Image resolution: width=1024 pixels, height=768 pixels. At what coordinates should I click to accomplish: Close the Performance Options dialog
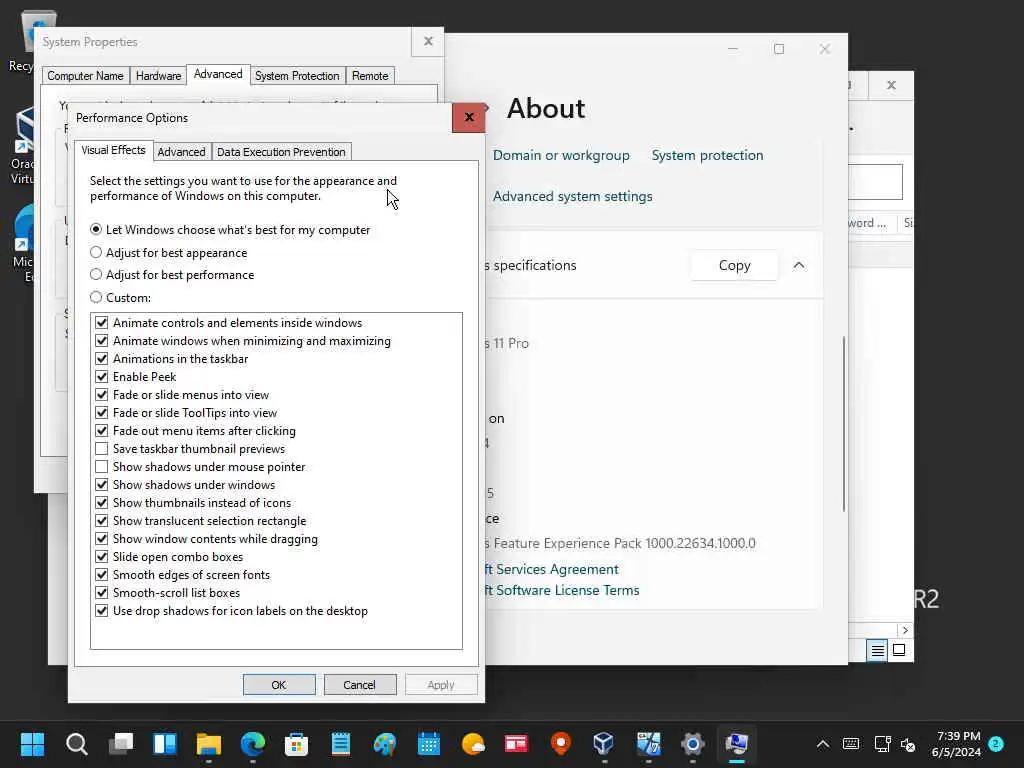pos(468,118)
